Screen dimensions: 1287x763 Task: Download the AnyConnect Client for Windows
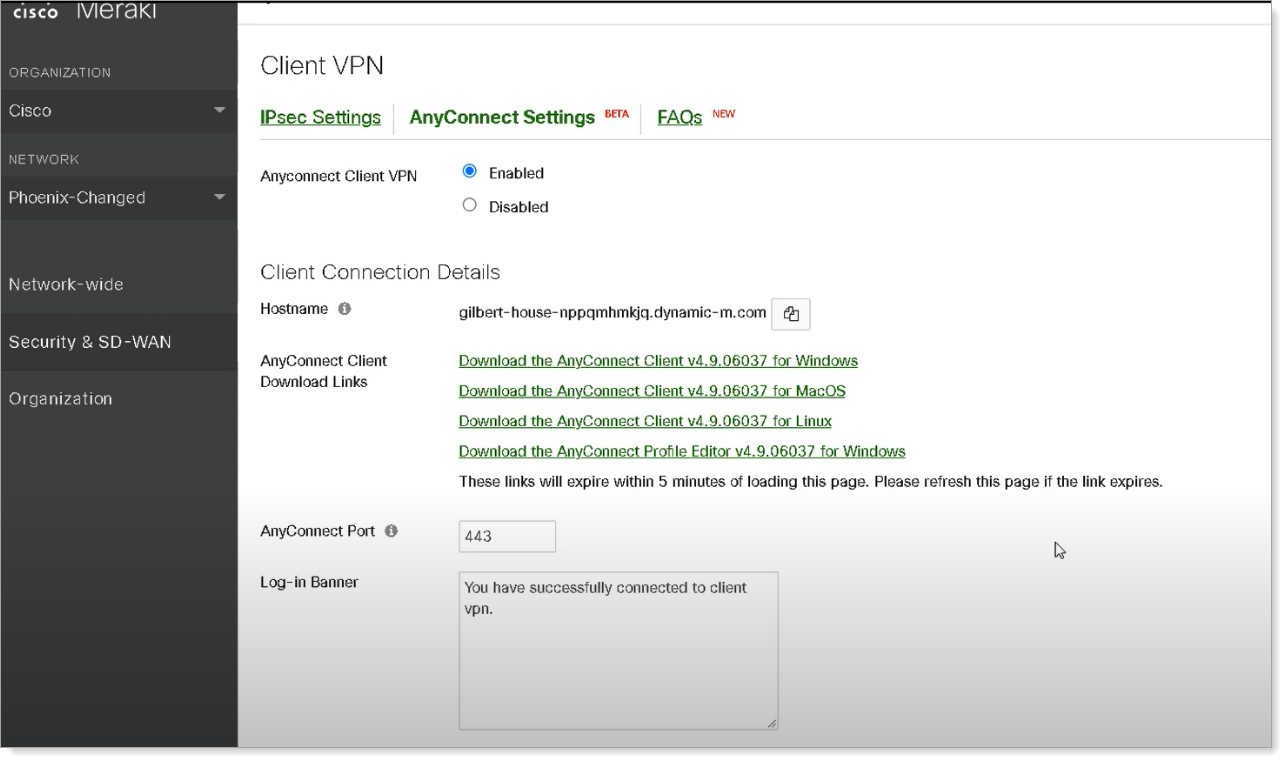coord(657,361)
